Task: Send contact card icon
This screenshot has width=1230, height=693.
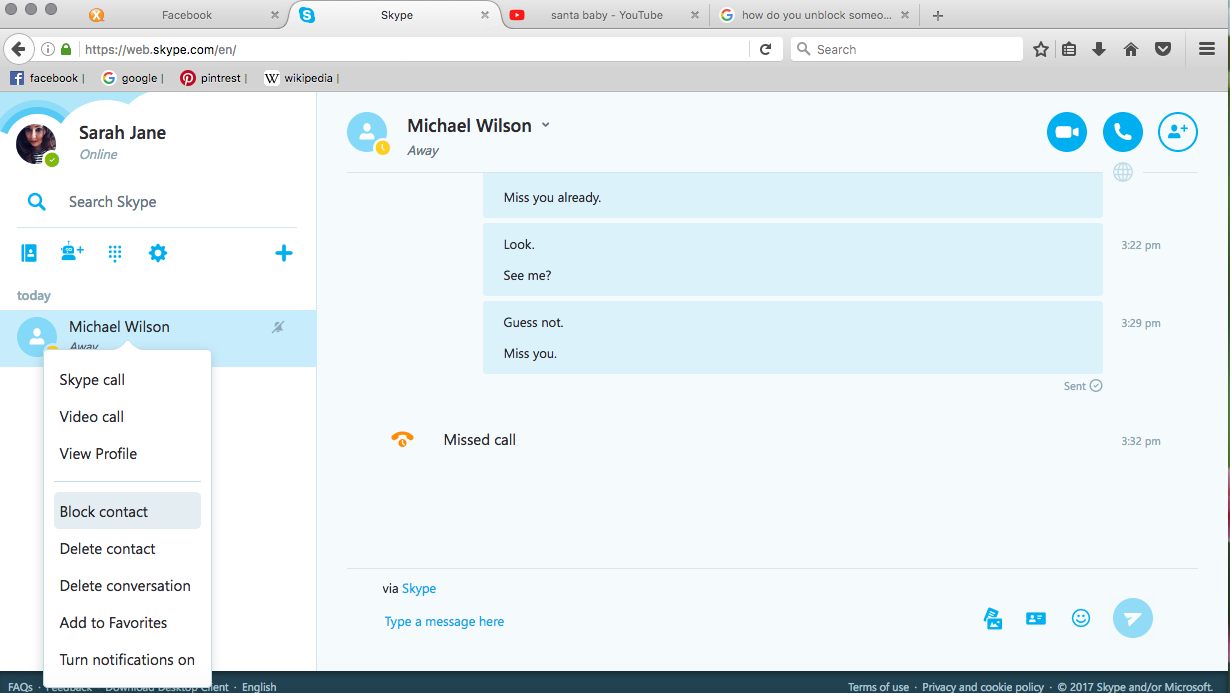Action: 1036,618
